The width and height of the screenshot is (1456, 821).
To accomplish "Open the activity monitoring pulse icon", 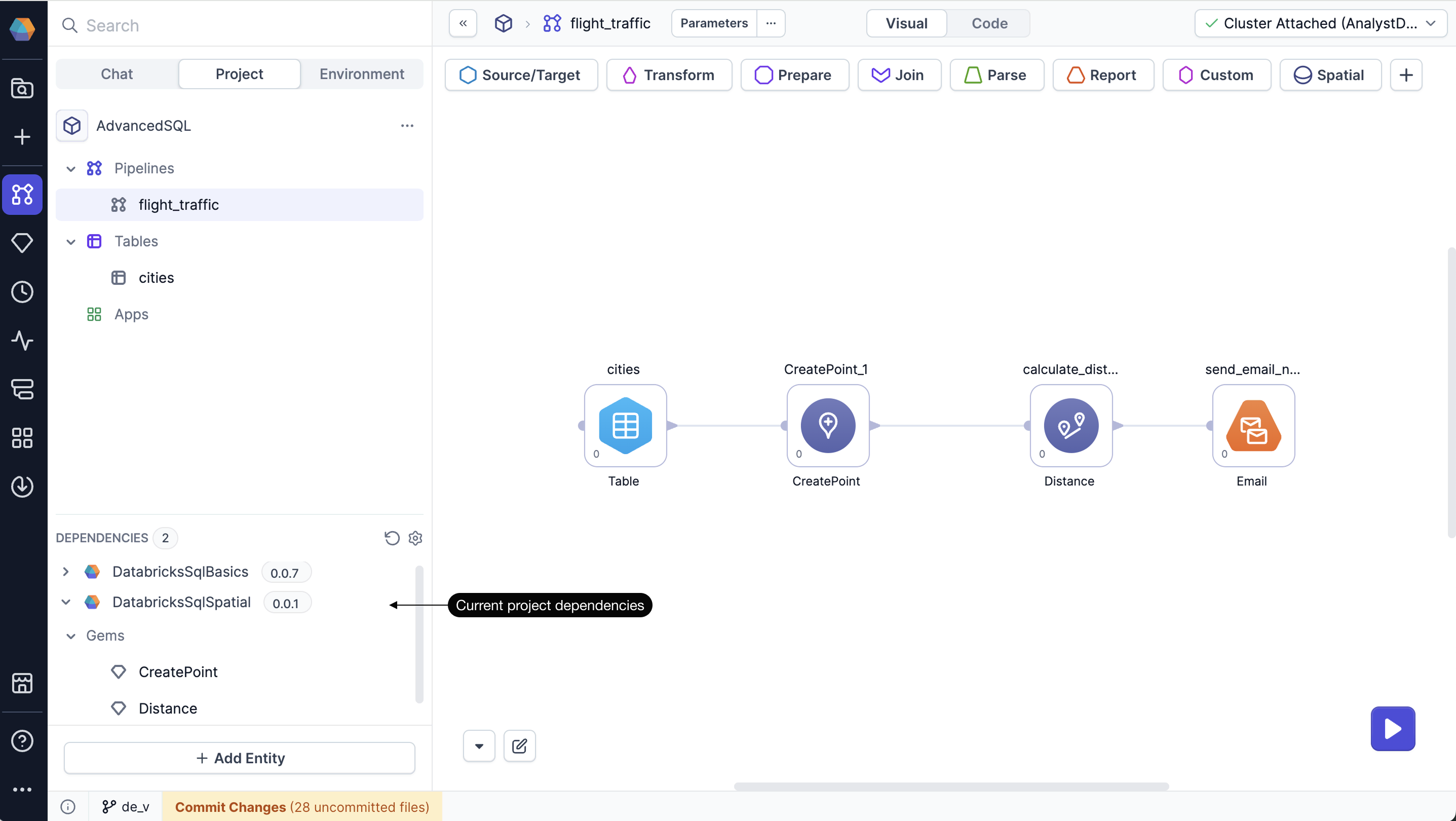I will pyautogui.click(x=22, y=341).
